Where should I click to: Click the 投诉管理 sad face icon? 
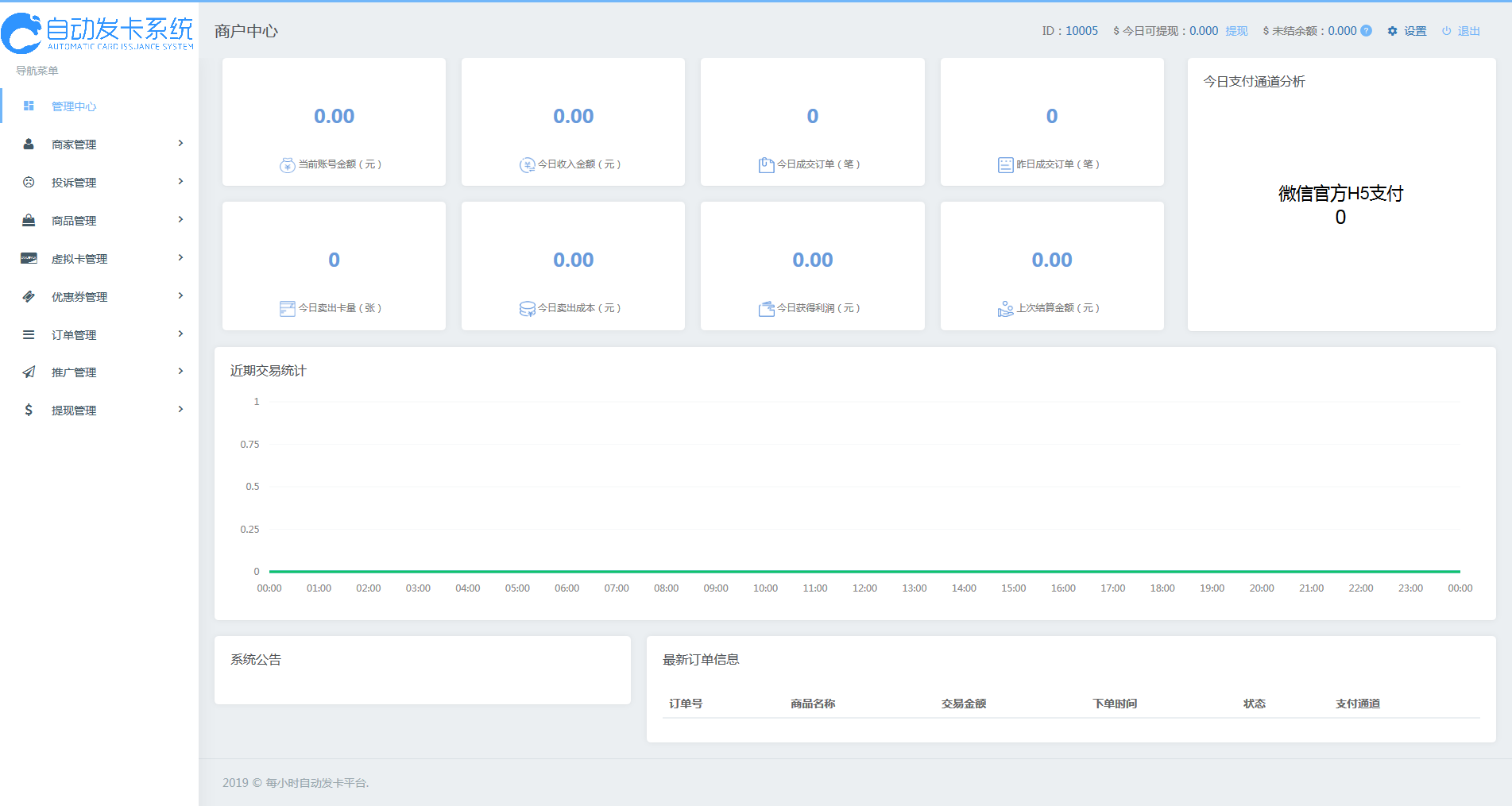click(x=29, y=182)
